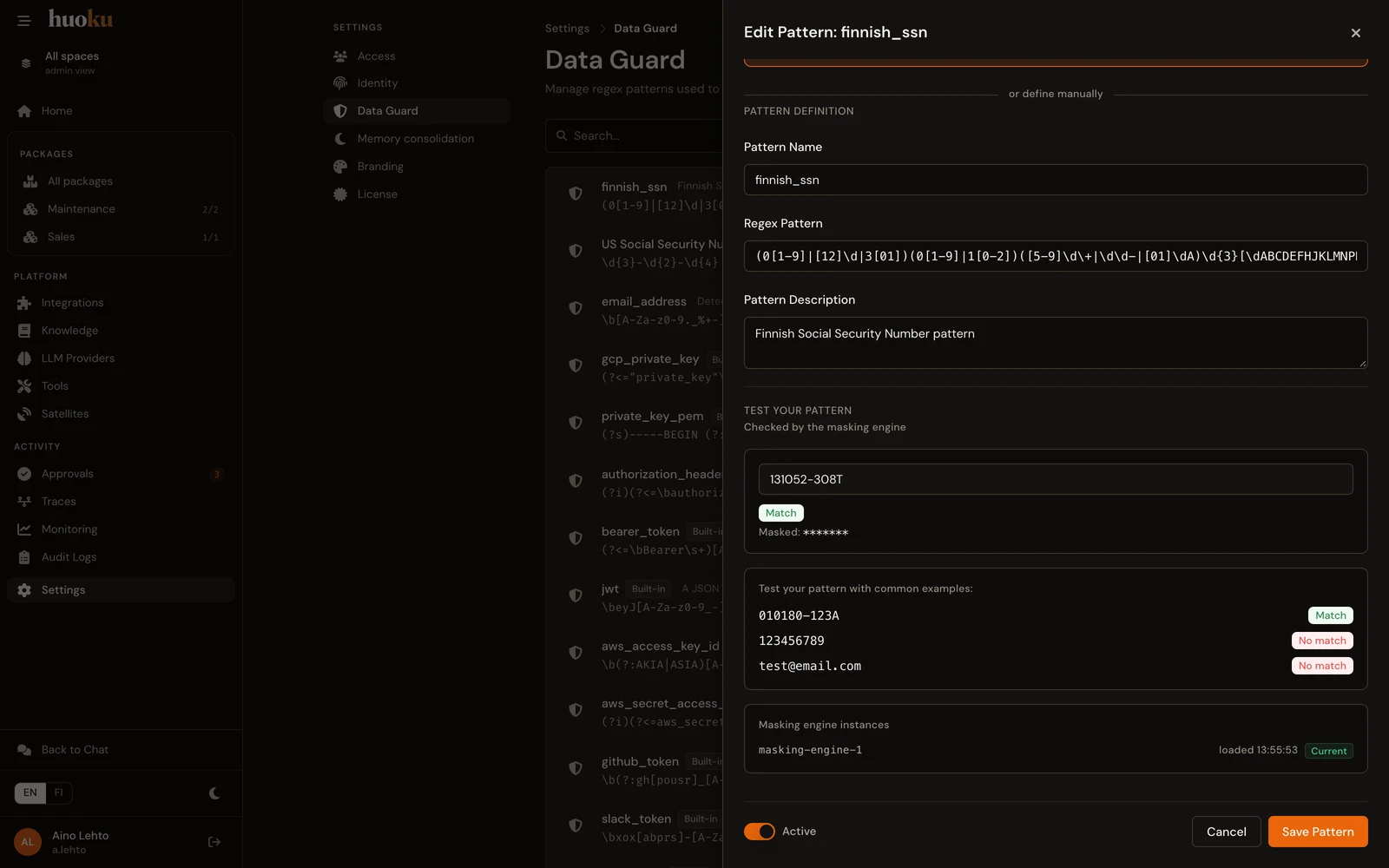Viewport: 1389px width, 868px height.
Task: Click shield icon of jwt pattern
Action: 575,595
